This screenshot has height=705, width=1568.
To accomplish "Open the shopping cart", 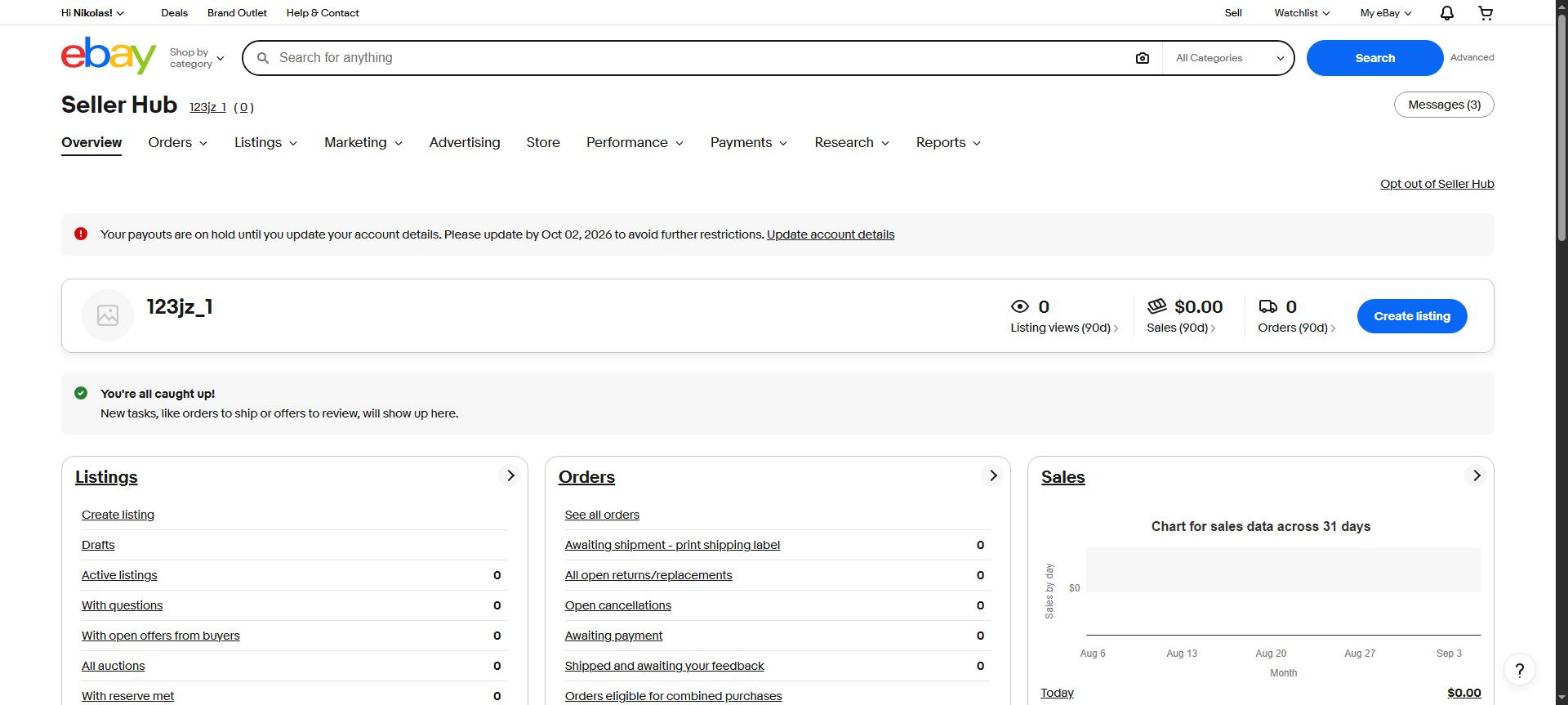I will pyautogui.click(x=1485, y=13).
